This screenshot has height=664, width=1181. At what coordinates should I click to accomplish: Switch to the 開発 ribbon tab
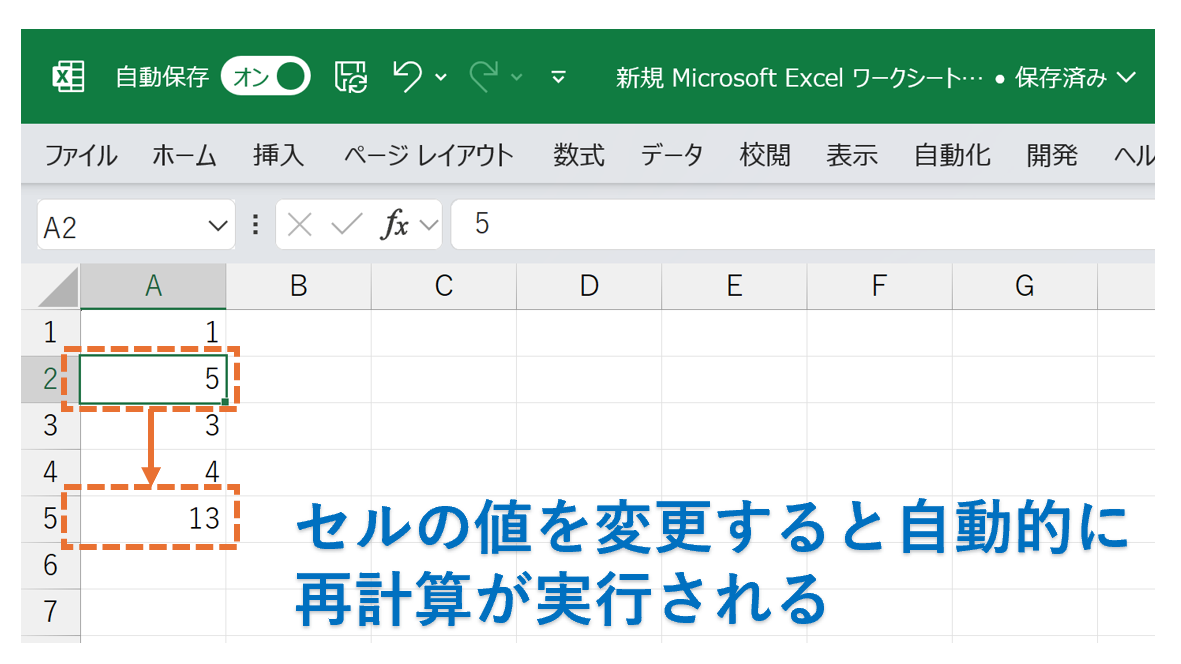1050,155
